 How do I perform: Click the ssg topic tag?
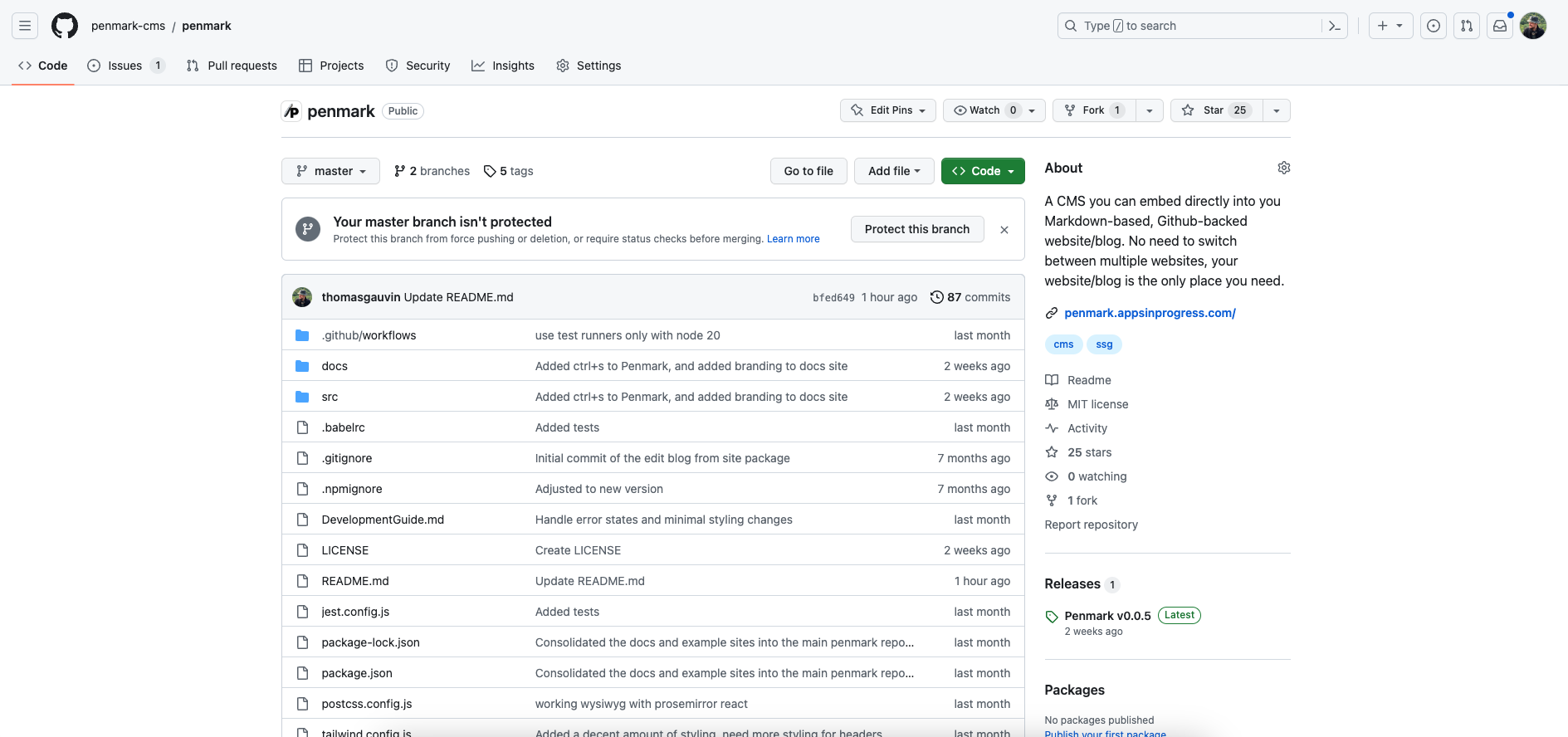tap(1104, 344)
